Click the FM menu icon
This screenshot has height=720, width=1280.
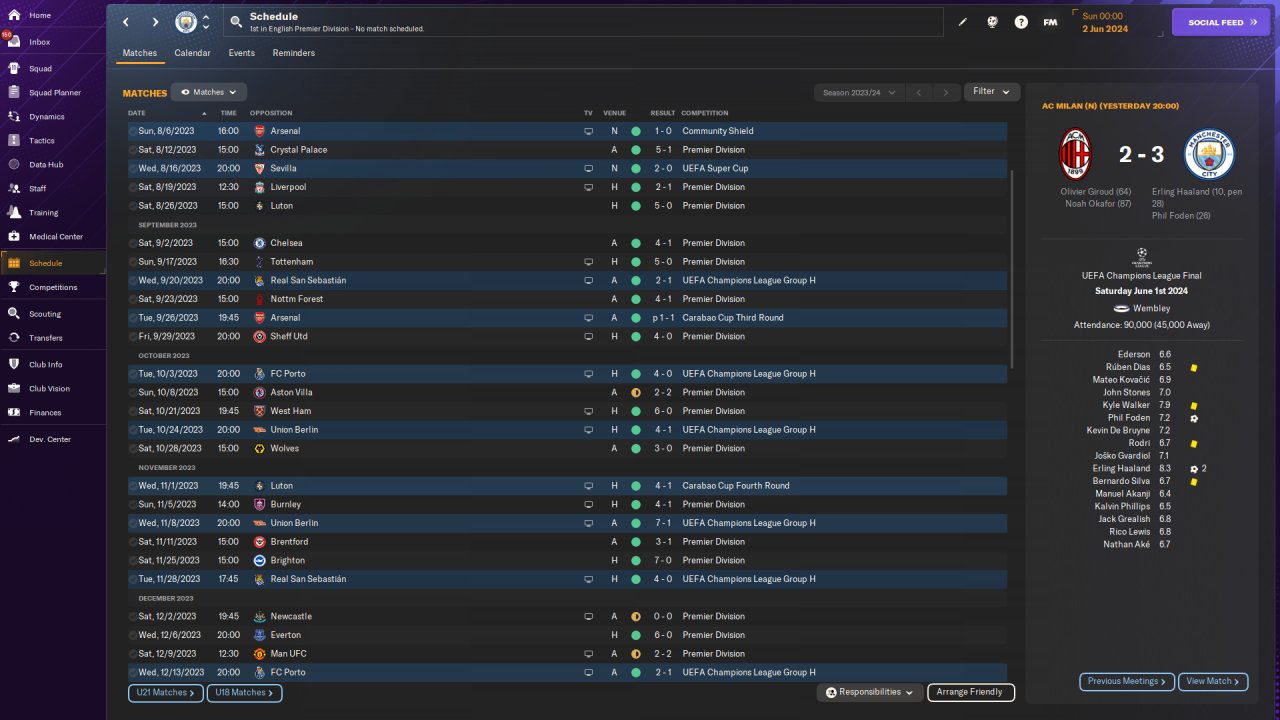click(x=1050, y=22)
